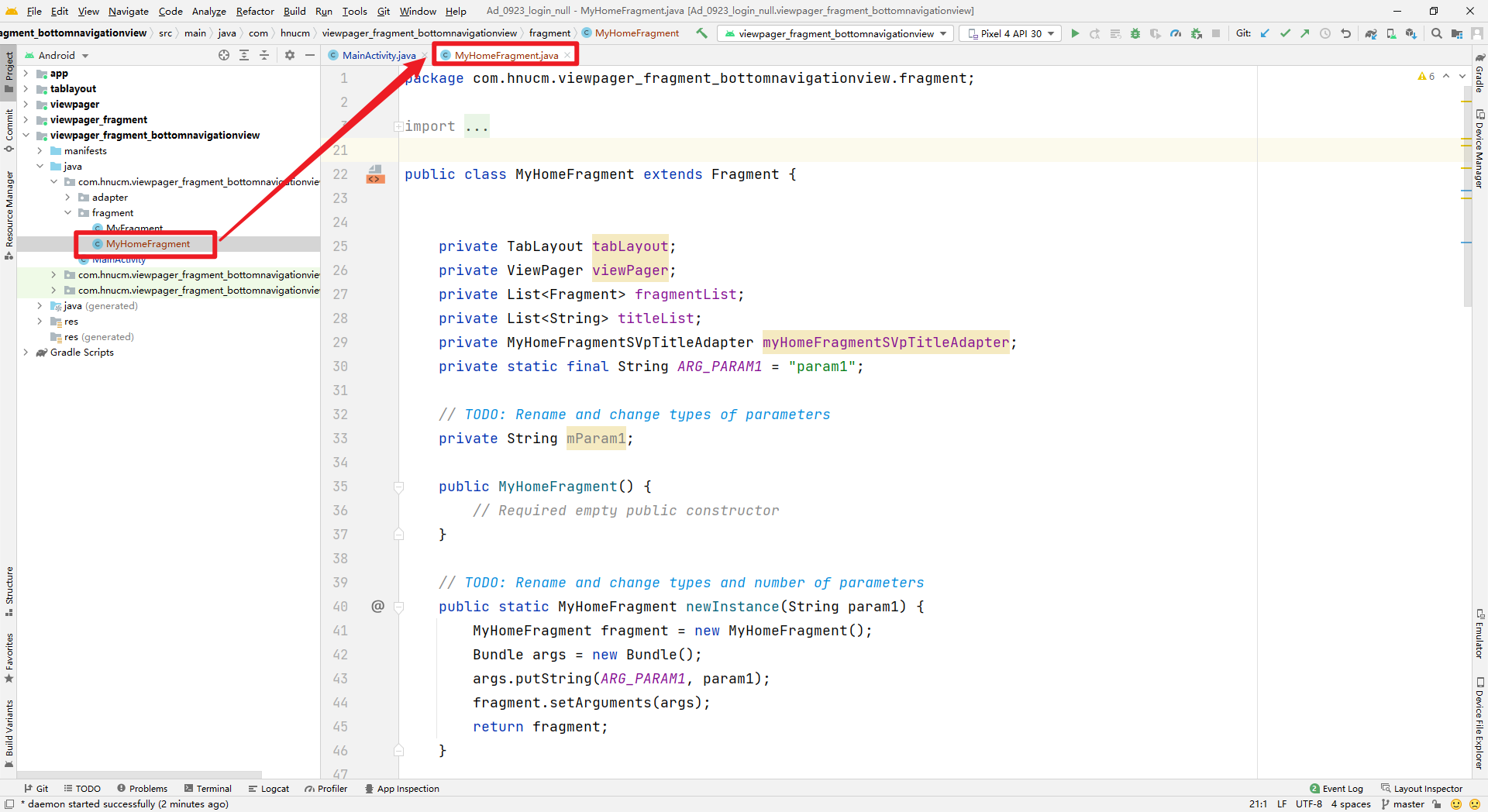Click the Git Commit checkmark icon

(1285, 33)
